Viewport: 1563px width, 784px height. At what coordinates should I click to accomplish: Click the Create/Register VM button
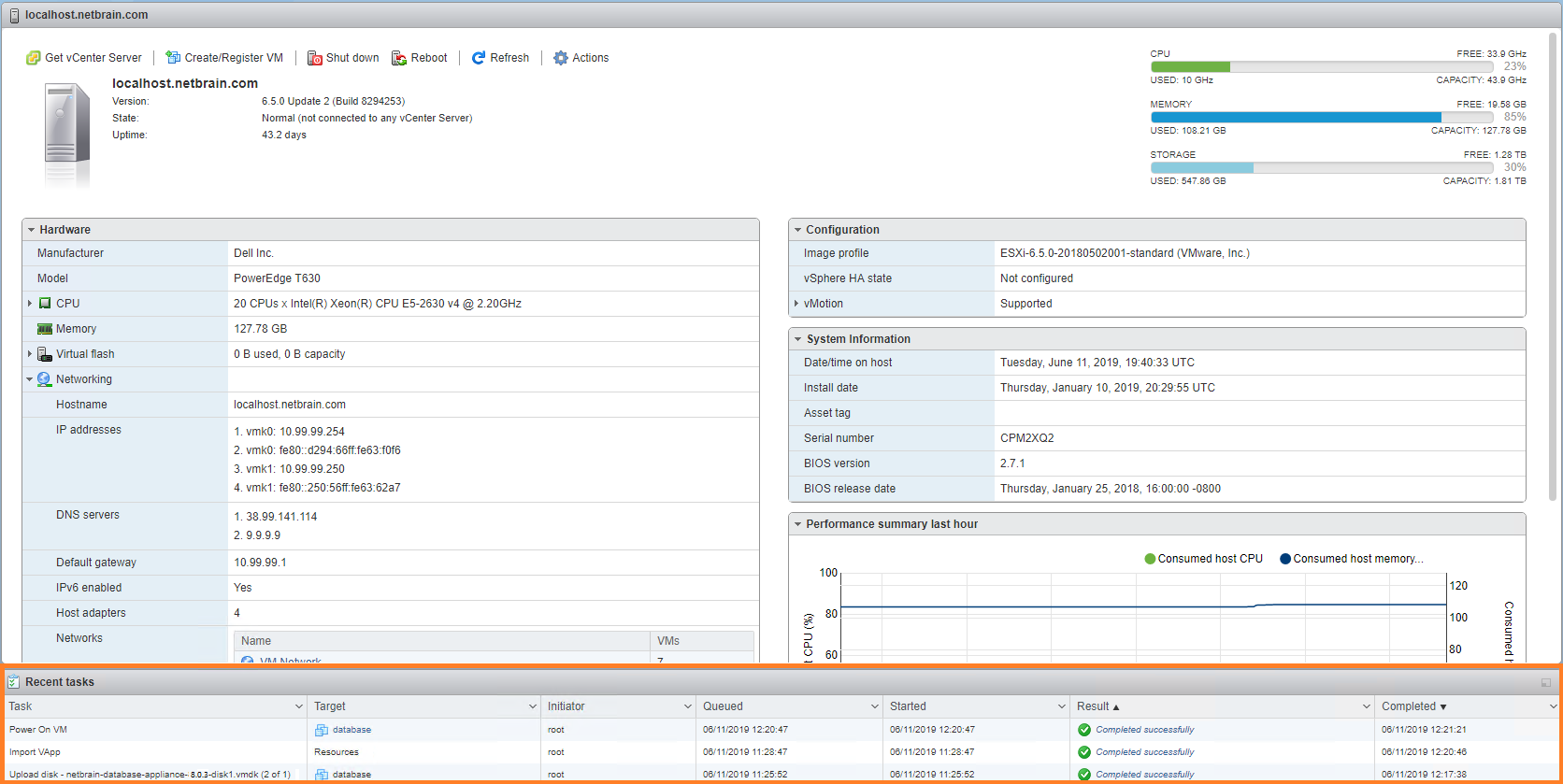pyautogui.click(x=224, y=58)
